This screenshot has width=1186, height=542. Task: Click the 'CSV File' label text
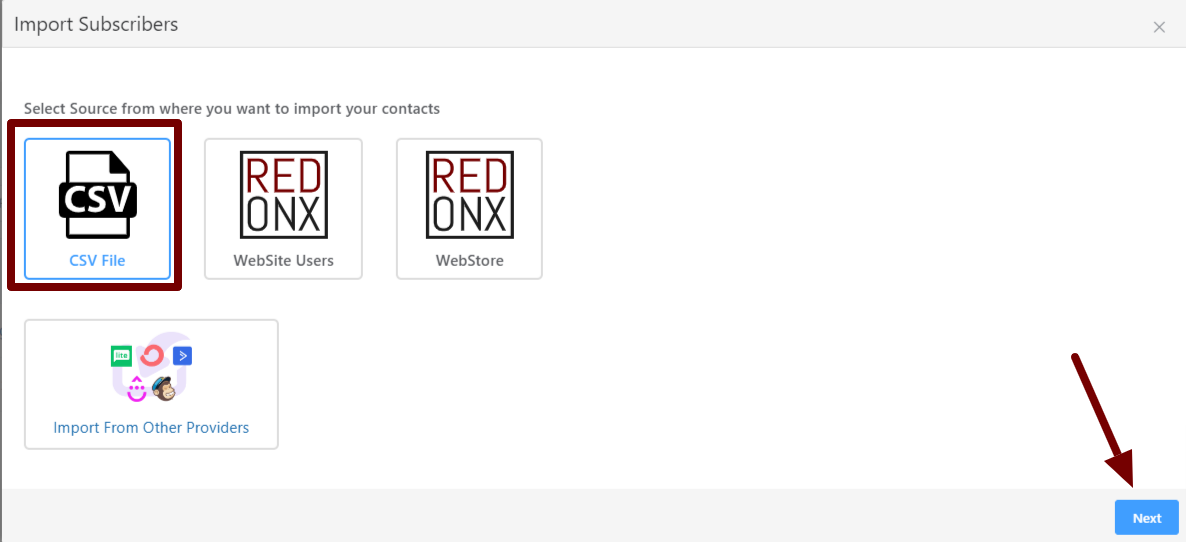tap(97, 261)
